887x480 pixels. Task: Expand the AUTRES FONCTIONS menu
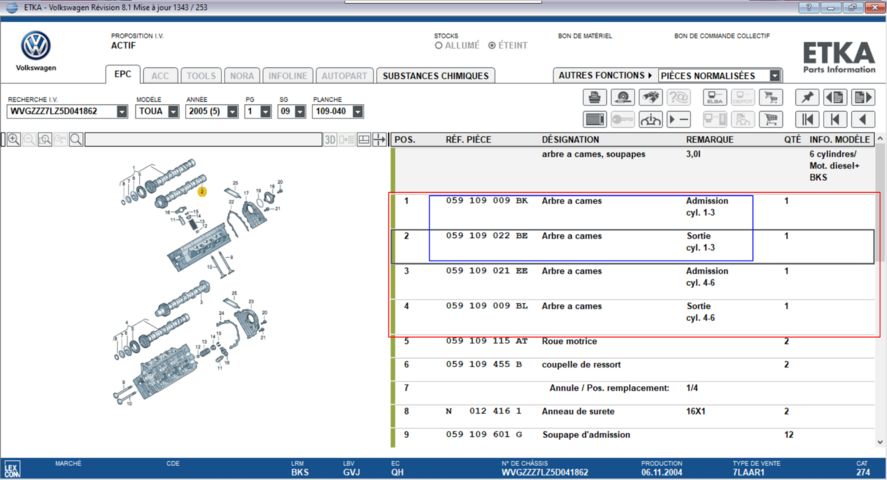[605, 76]
